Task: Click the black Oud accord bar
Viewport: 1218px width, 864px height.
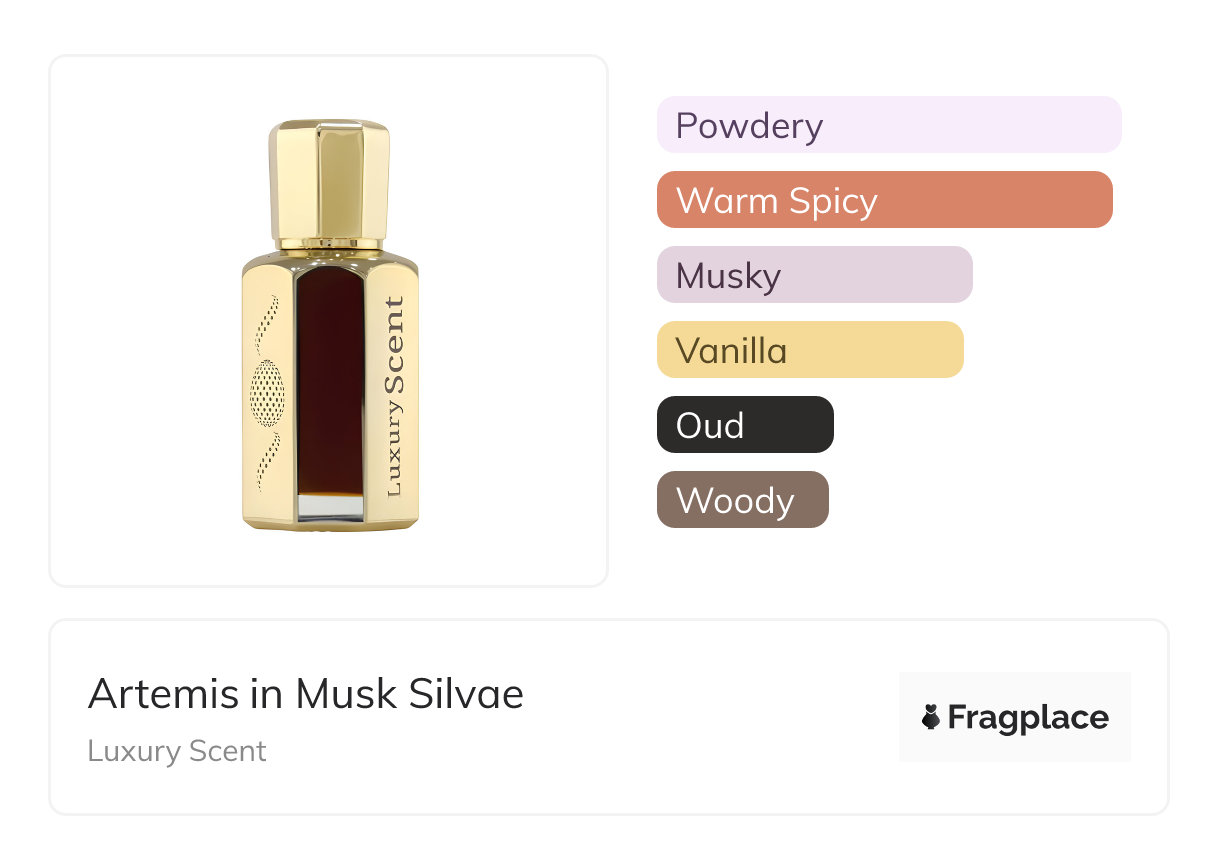Action: coord(744,425)
